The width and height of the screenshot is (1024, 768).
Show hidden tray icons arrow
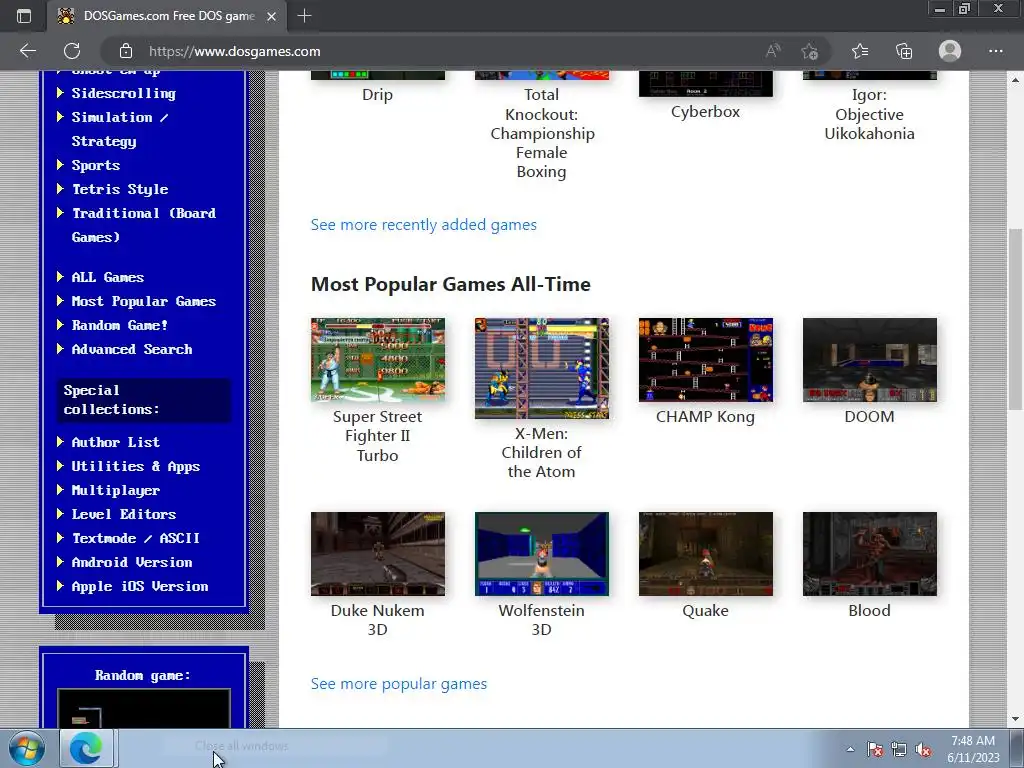tap(850, 750)
